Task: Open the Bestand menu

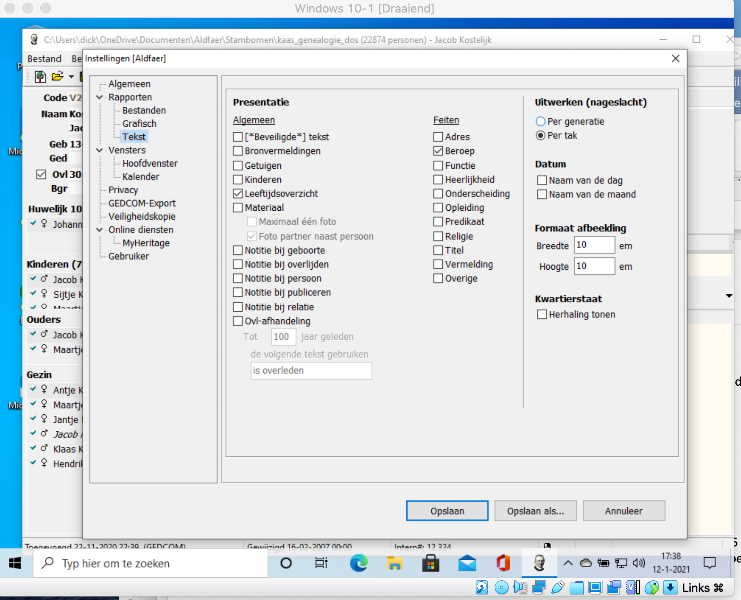Action: [x=44, y=59]
